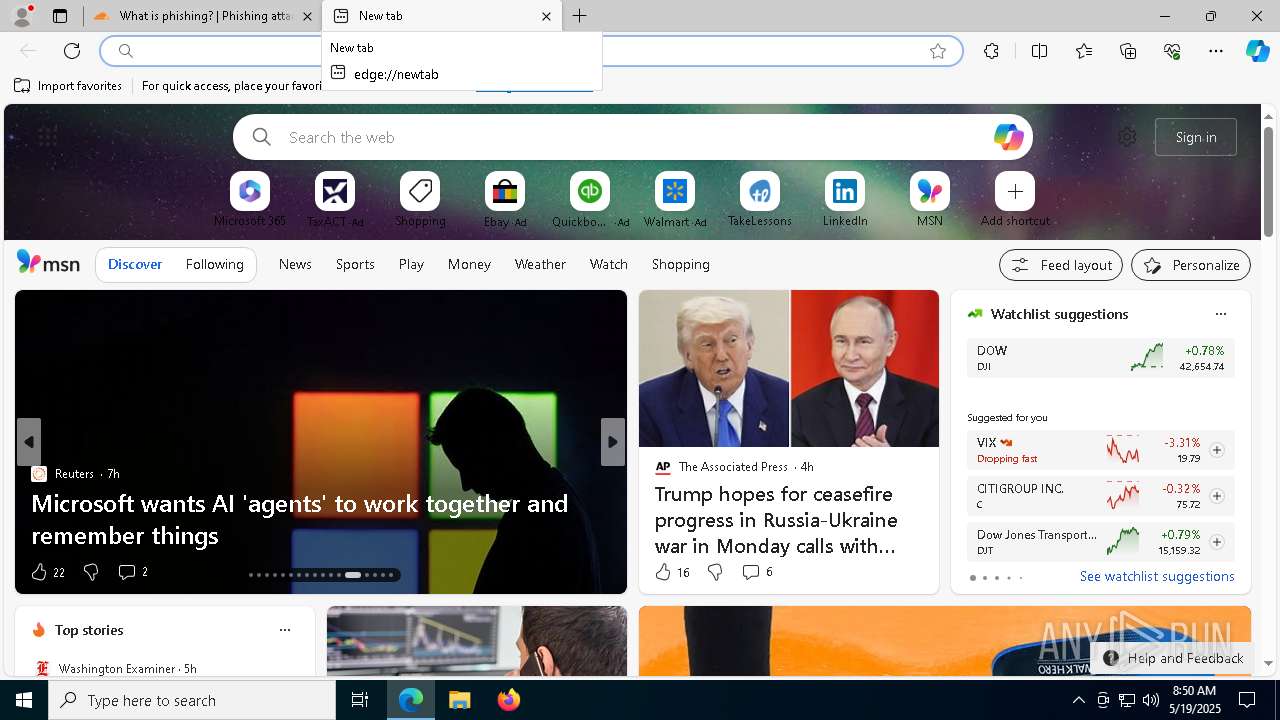Open the Shopping shortcut tile
The height and width of the screenshot is (720, 1280).
pos(420,191)
